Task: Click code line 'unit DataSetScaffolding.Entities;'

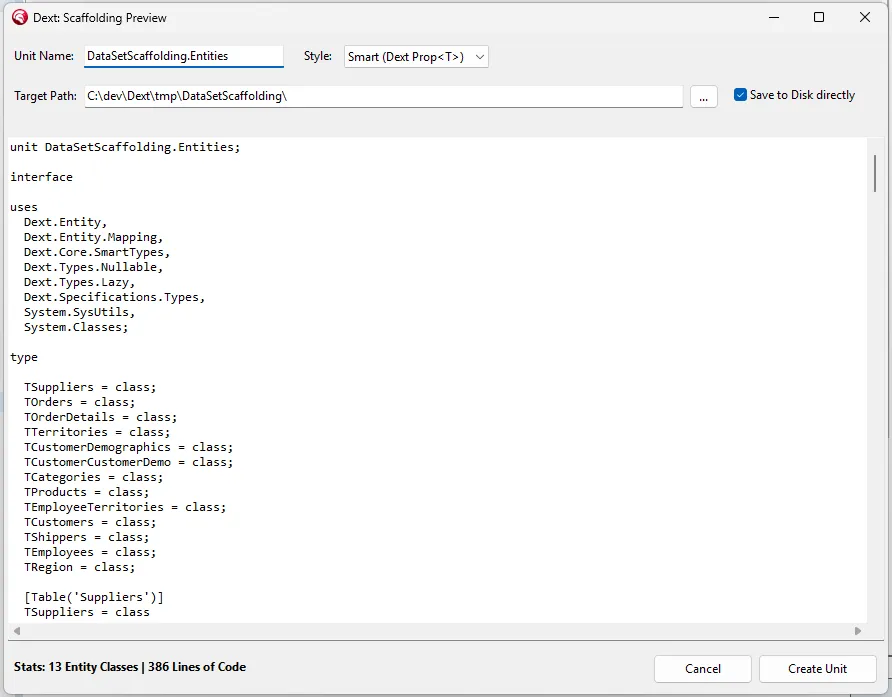Action: coord(125,147)
